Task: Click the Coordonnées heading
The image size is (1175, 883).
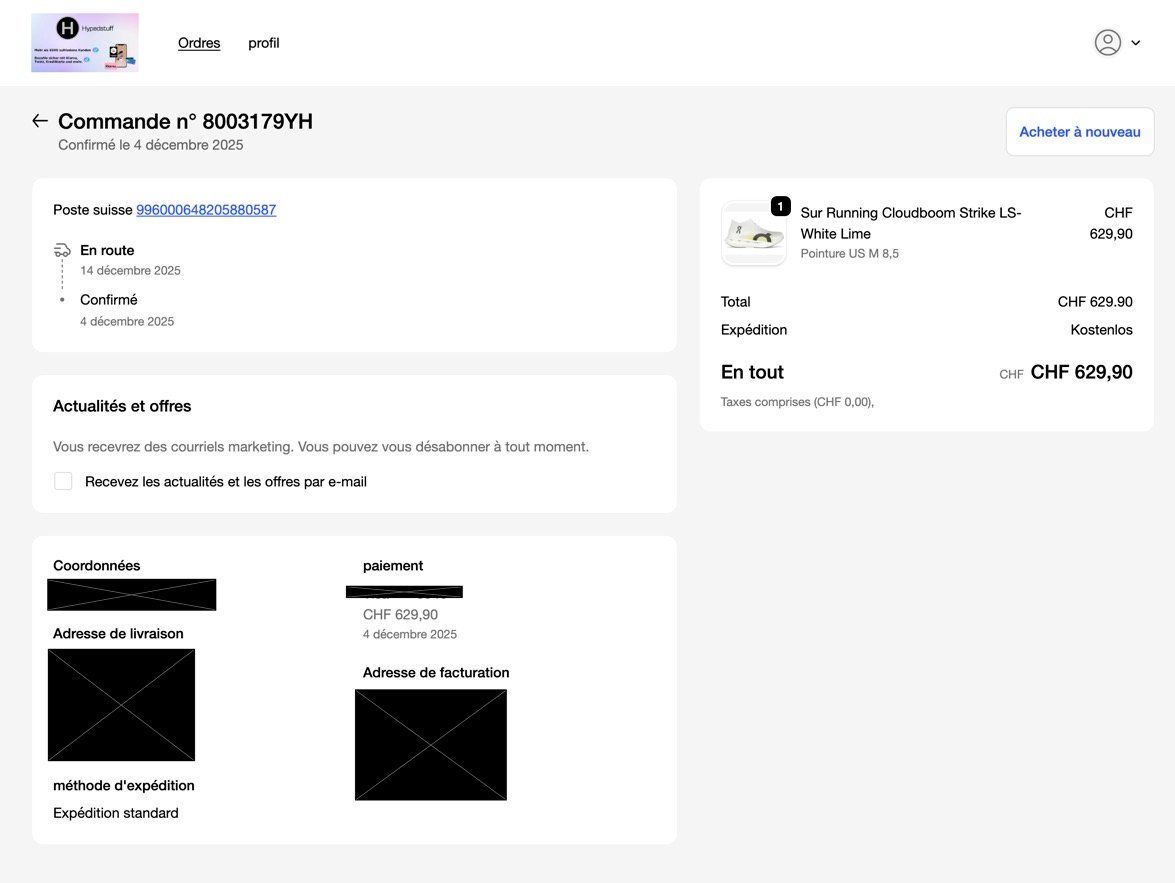Action: [x=97, y=566]
